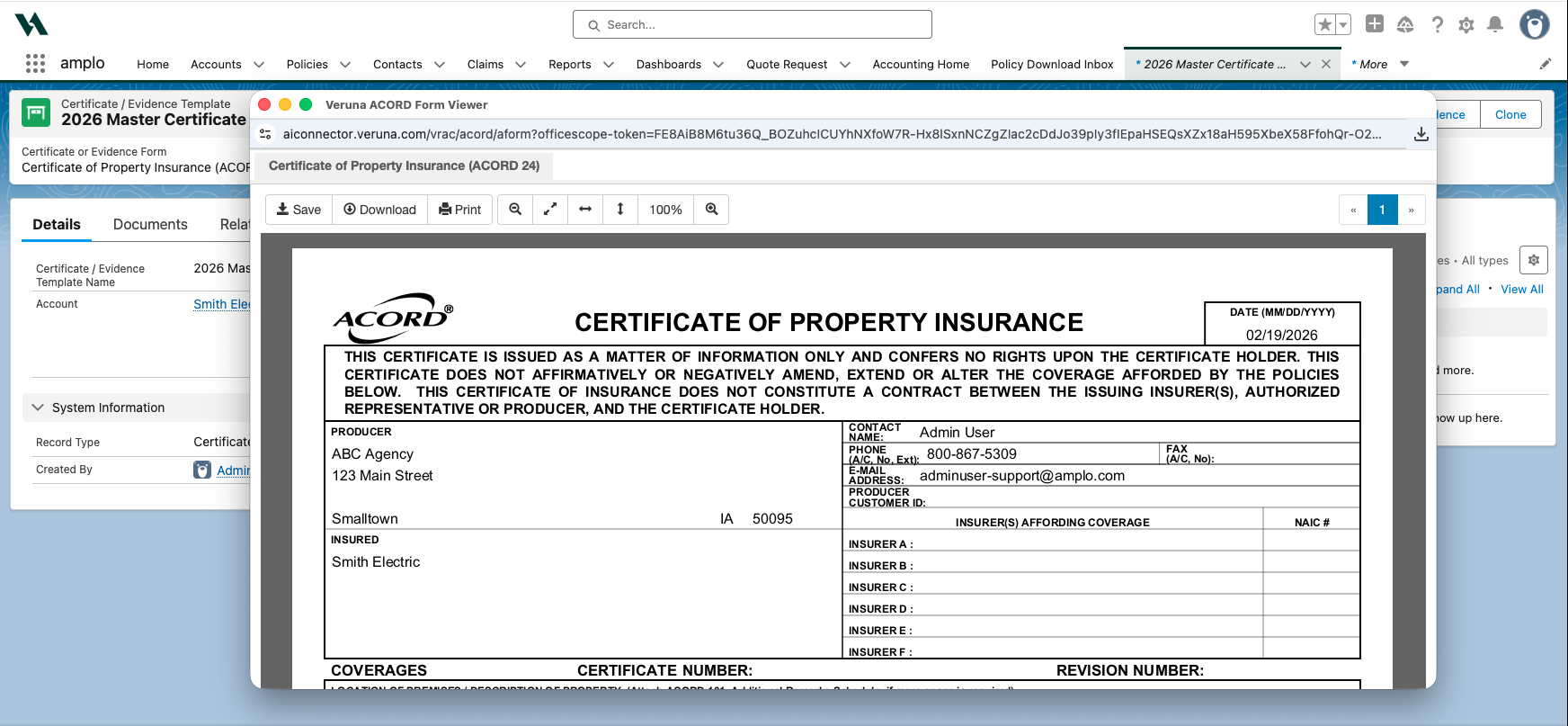1568x726 pixels.
Task: Click the 100% zoom level indicator
Action: click(666, 210)
